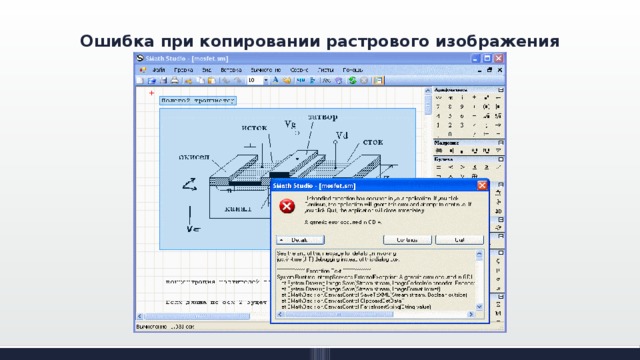Click the text color A icon
The height and width of the screenshot is (360, 640).
pyautogui.click(x=276, y=80)
